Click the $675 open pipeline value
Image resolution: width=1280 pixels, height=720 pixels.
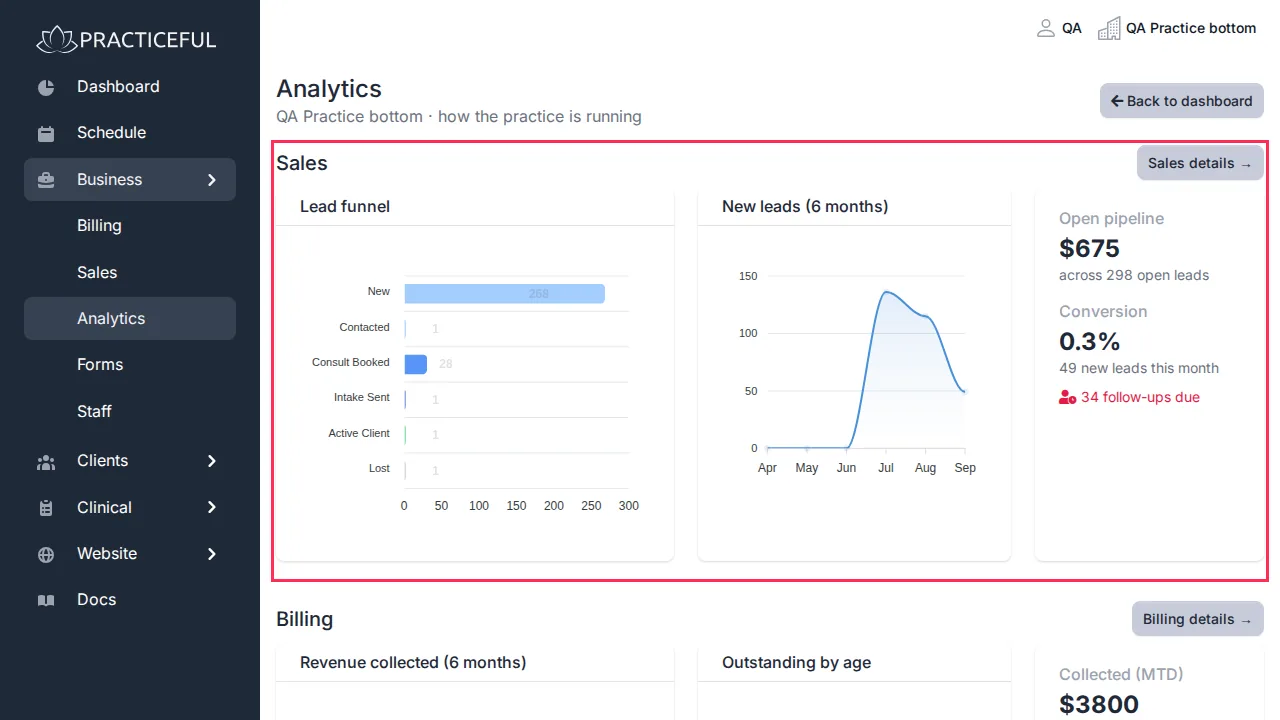point(1089,248)
